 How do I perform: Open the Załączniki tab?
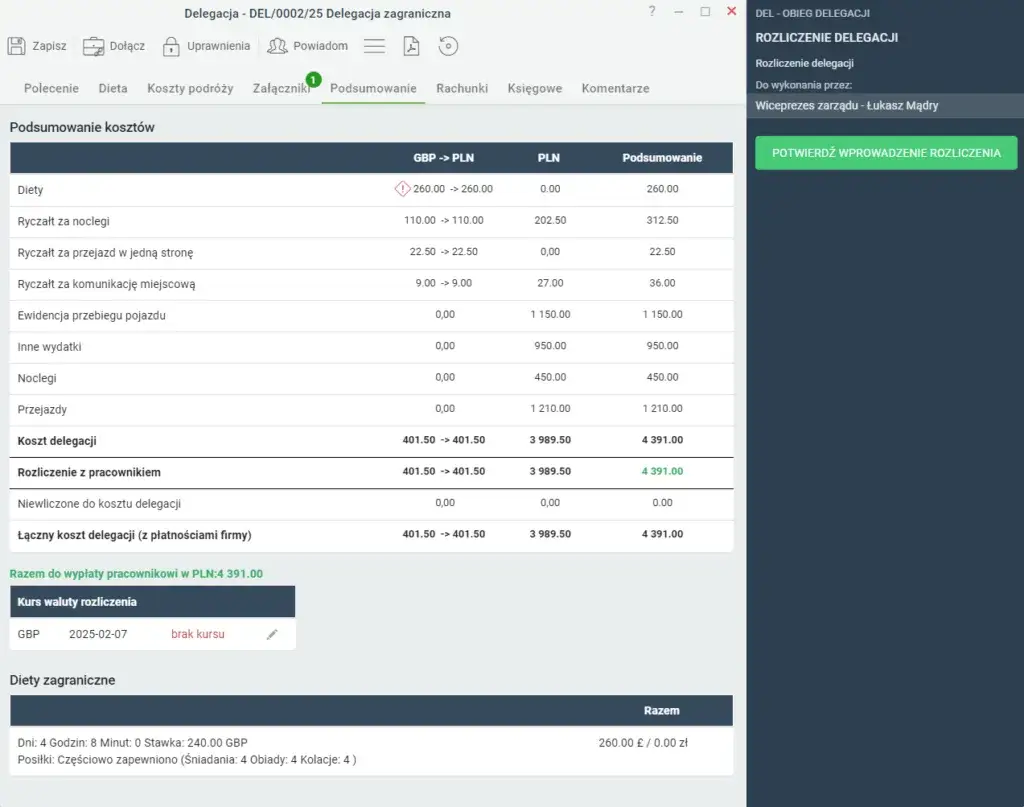tap(281, 88)
